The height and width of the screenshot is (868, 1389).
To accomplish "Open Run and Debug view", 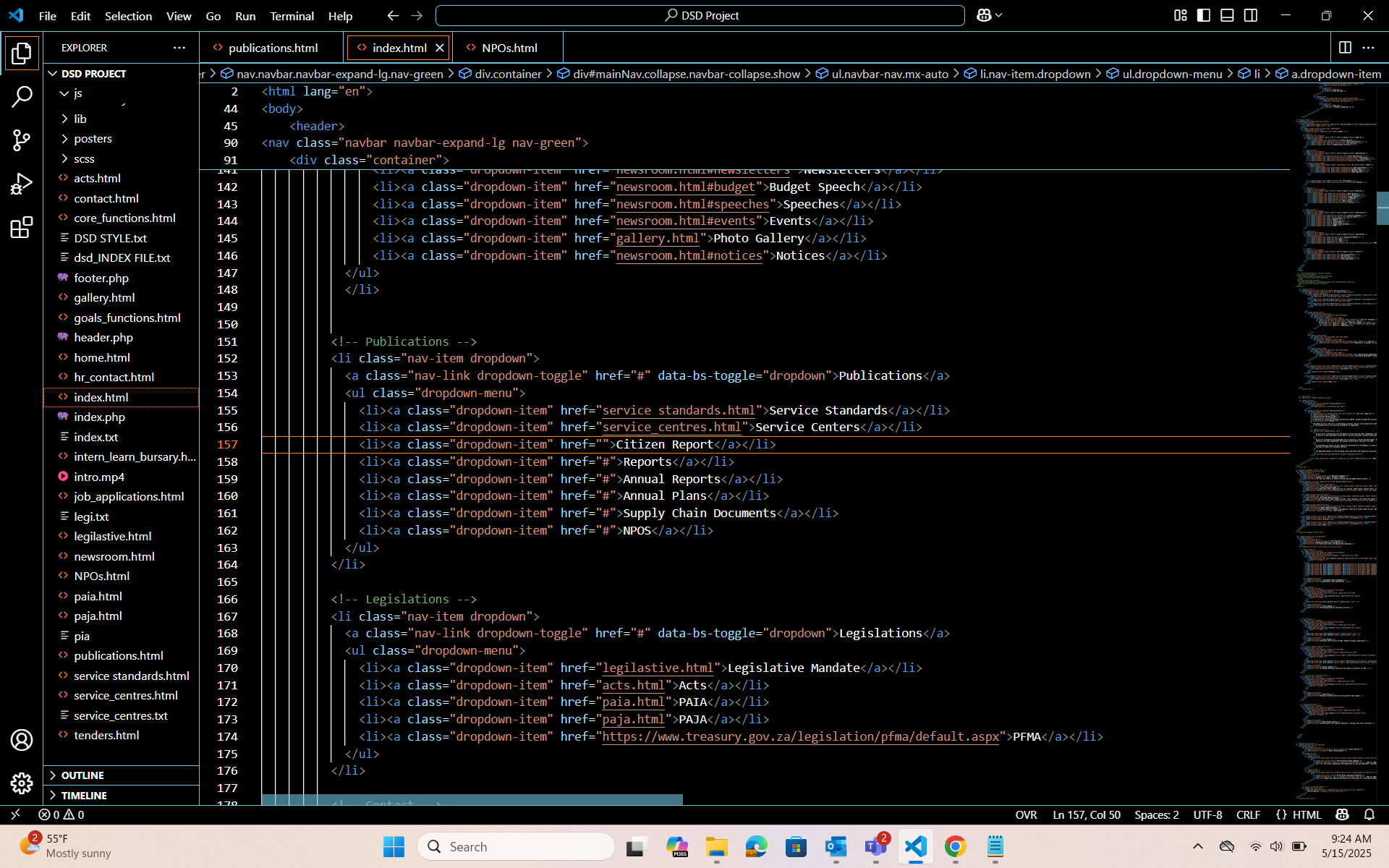I will pyautogui.click(x=22, y=184).
